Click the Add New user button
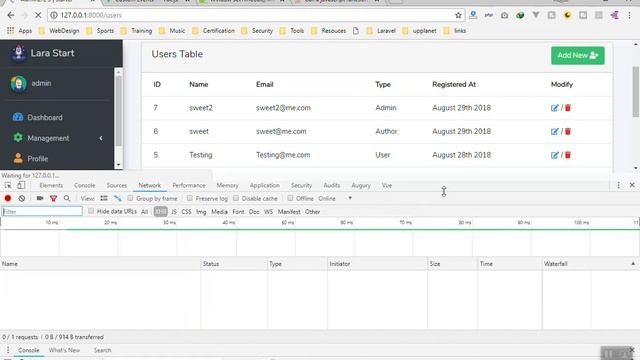640x360 pixels. pos(578,56)
